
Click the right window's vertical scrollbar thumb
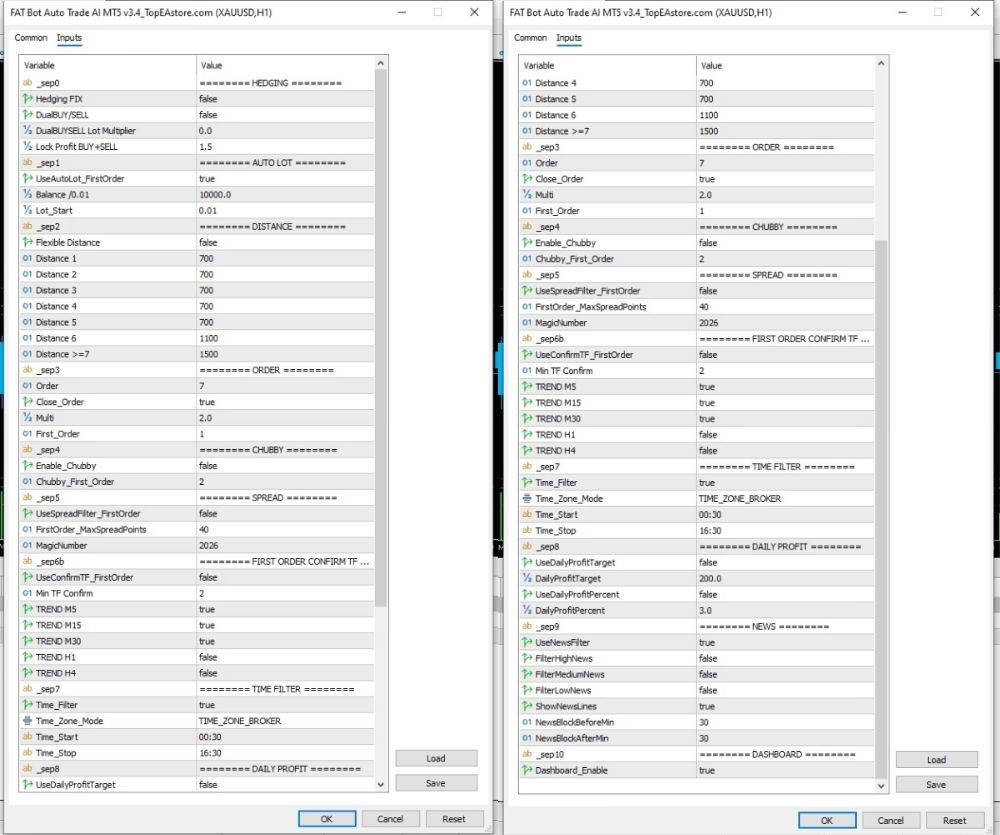coord(881,509)
